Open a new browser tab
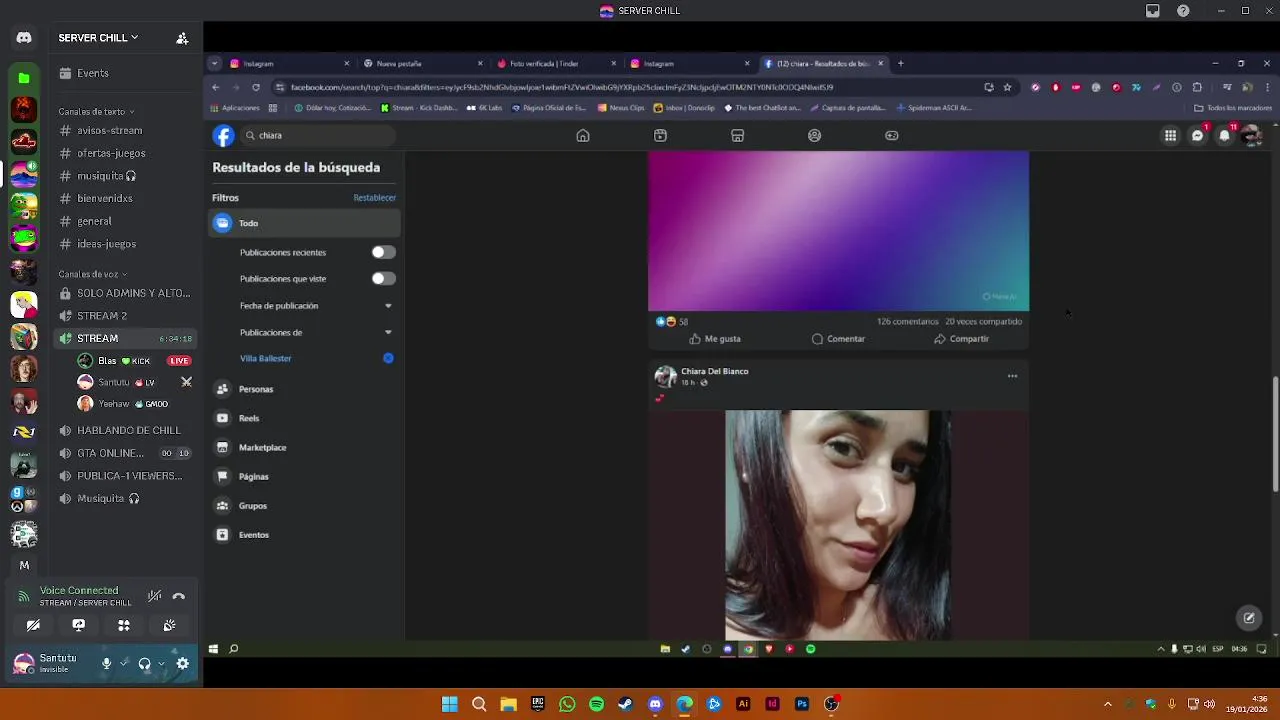The width and height of the screenshot is (1280, 720). coord(900,63)
